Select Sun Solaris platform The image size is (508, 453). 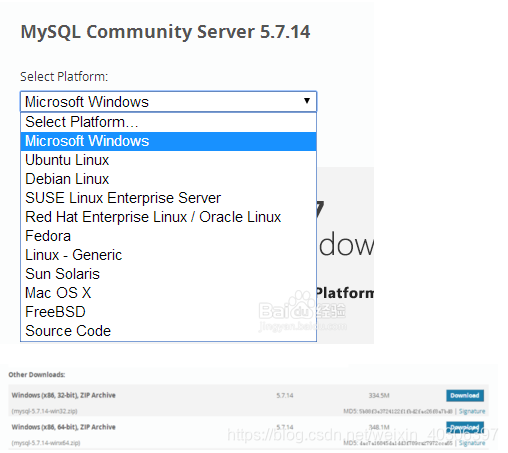168,274
